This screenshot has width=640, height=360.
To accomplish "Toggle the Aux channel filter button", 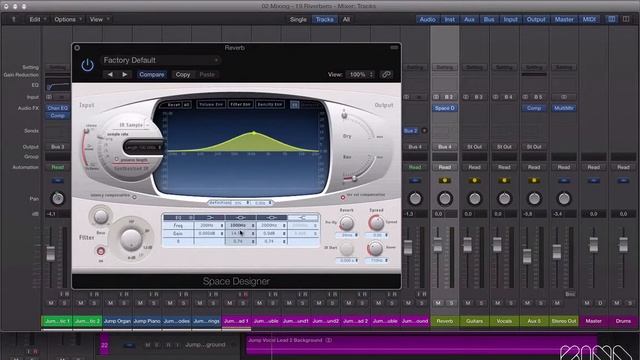I will (x=469, y=19).
